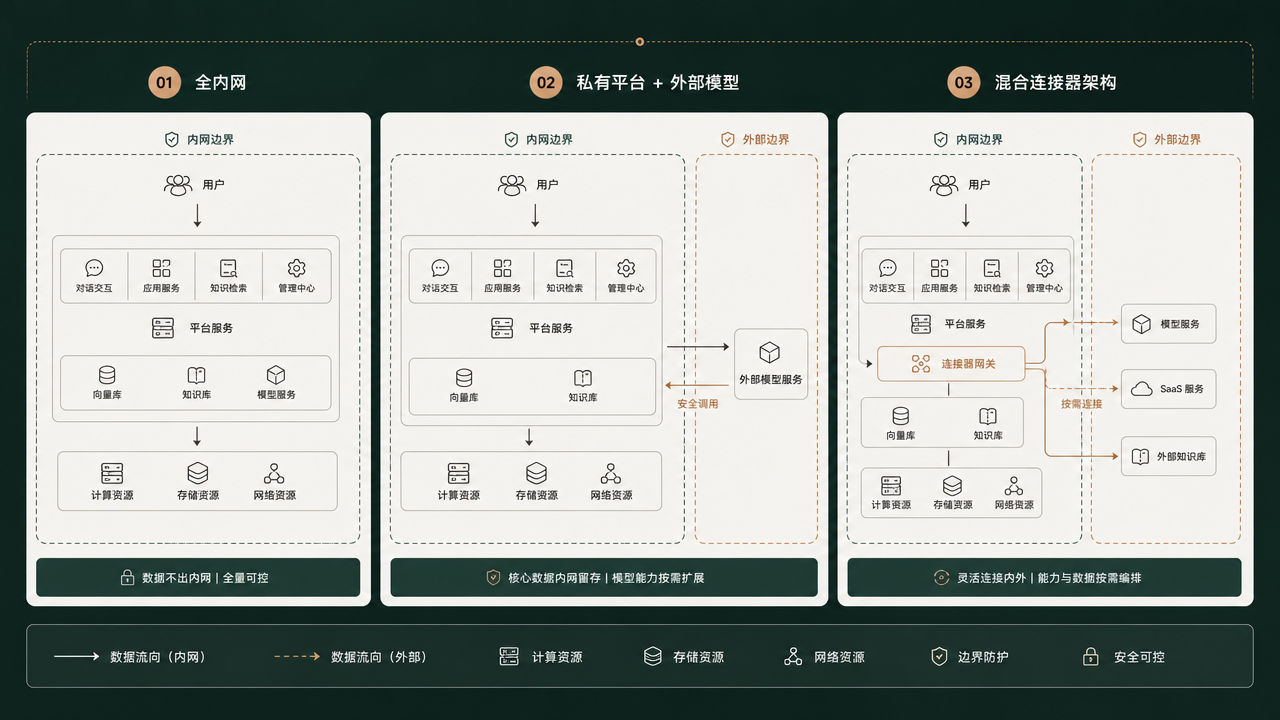Click the 连接器网关 connector icon
Image resolution: width=1280 pixels, height=720 pixels.
921,364
